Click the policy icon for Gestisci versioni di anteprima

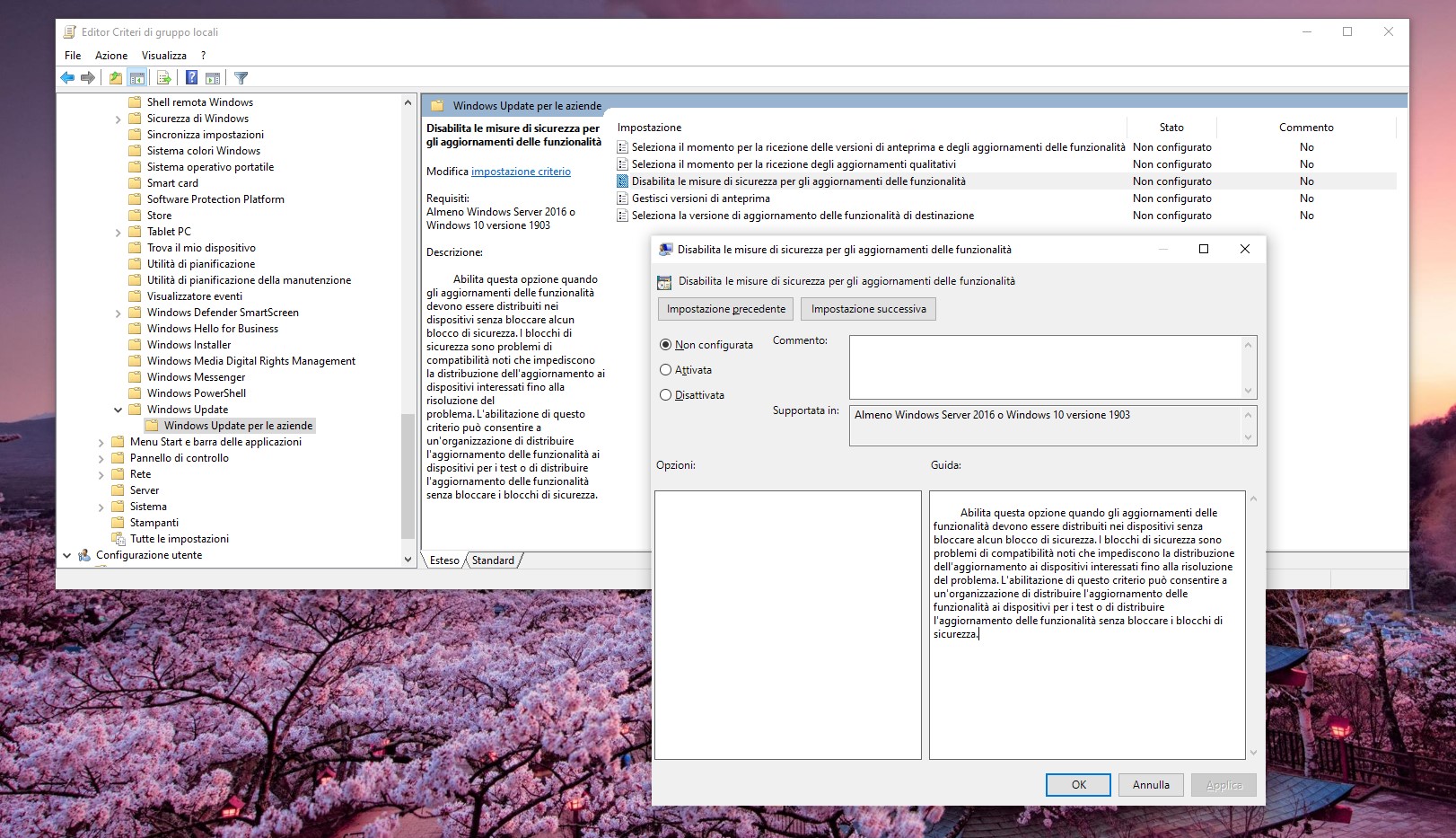[622, 198]
